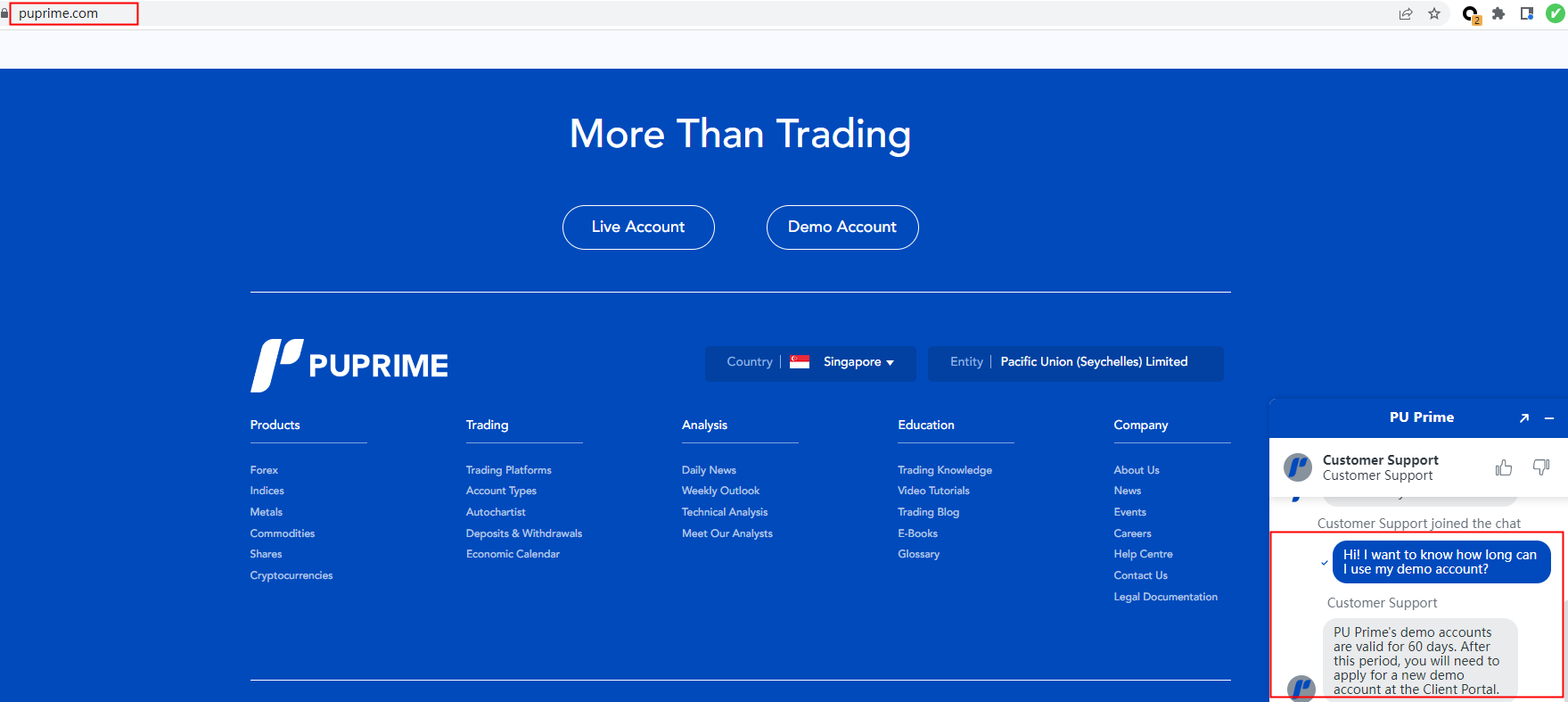1568x702 pixels.
Task: Open the Glossary
Action: [918, 554]
